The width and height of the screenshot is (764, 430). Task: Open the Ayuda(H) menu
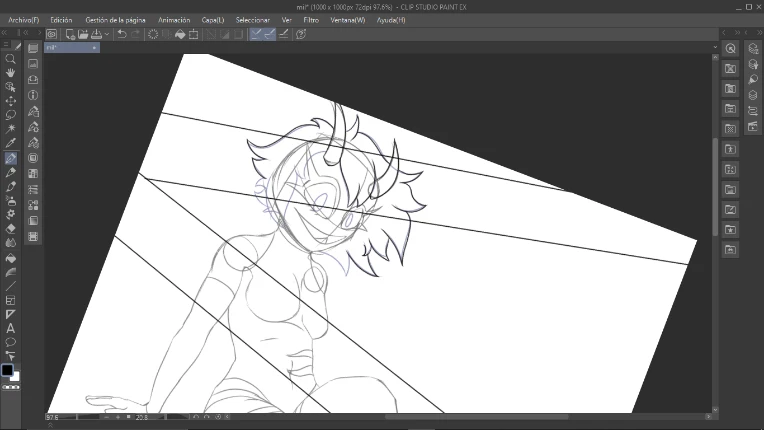click(391, 20)
